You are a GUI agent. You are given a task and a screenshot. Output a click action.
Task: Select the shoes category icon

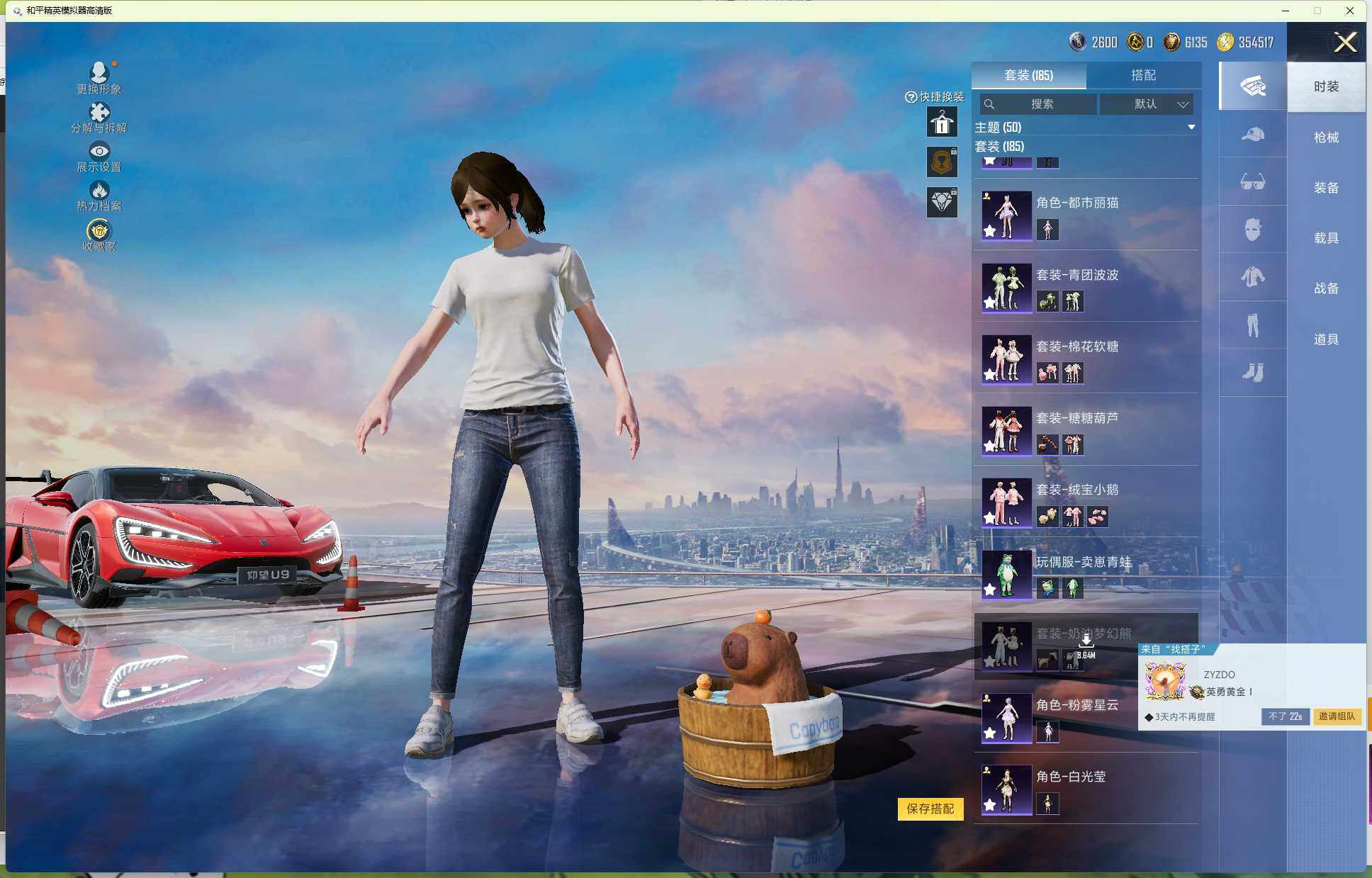click(x=1252, y=372)
